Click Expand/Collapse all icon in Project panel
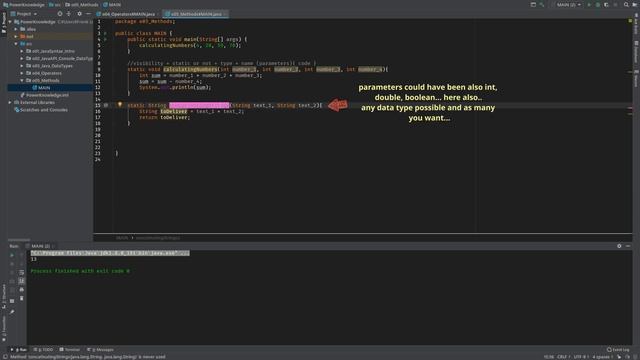The image size is (640, 360). [x=69, y=14]
